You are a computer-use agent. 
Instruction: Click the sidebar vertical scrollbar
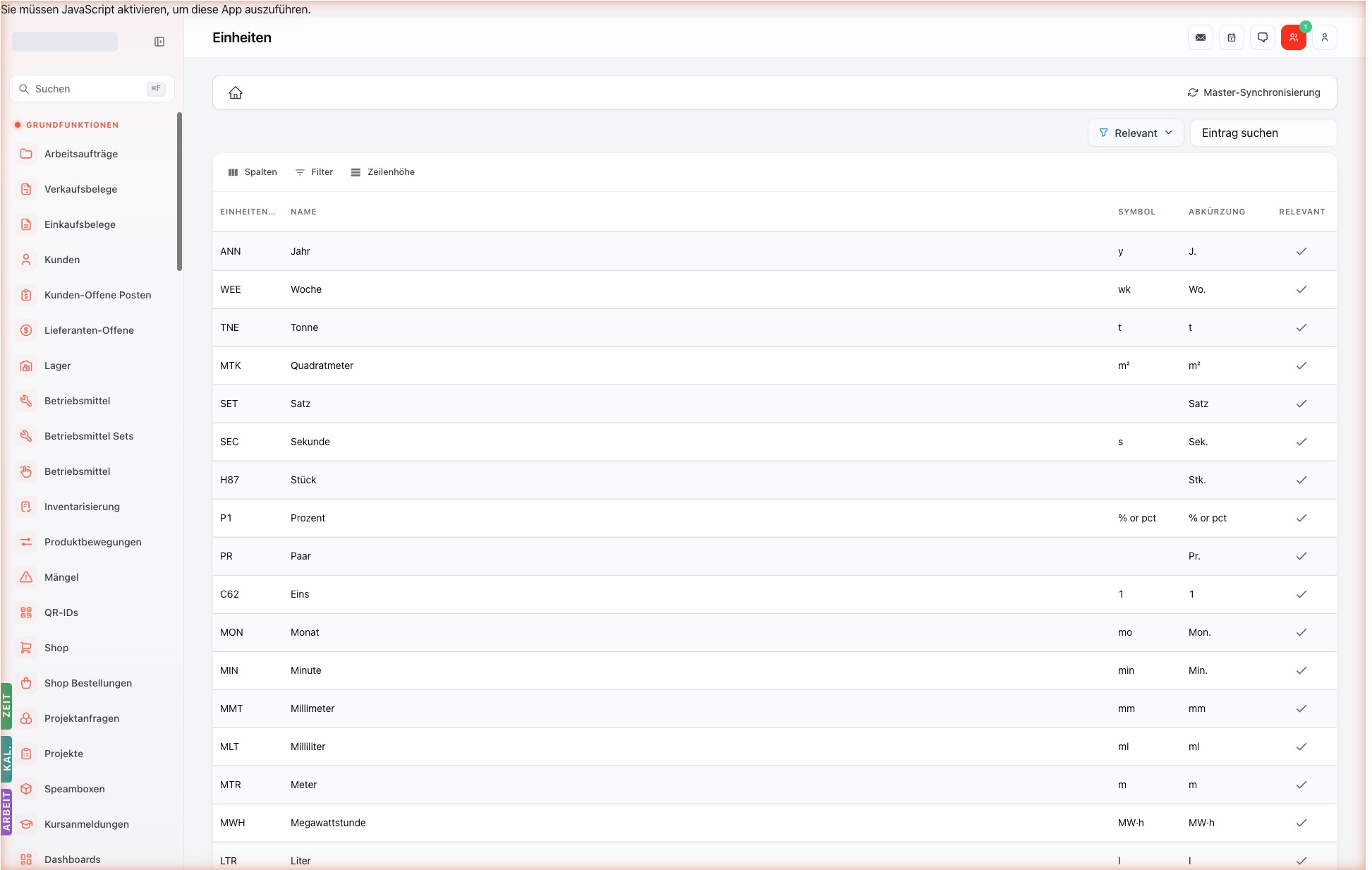coord(179,191)
